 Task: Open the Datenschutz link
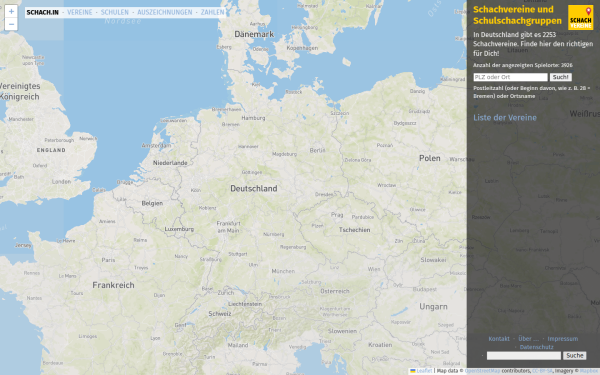[x=536, y=347]
